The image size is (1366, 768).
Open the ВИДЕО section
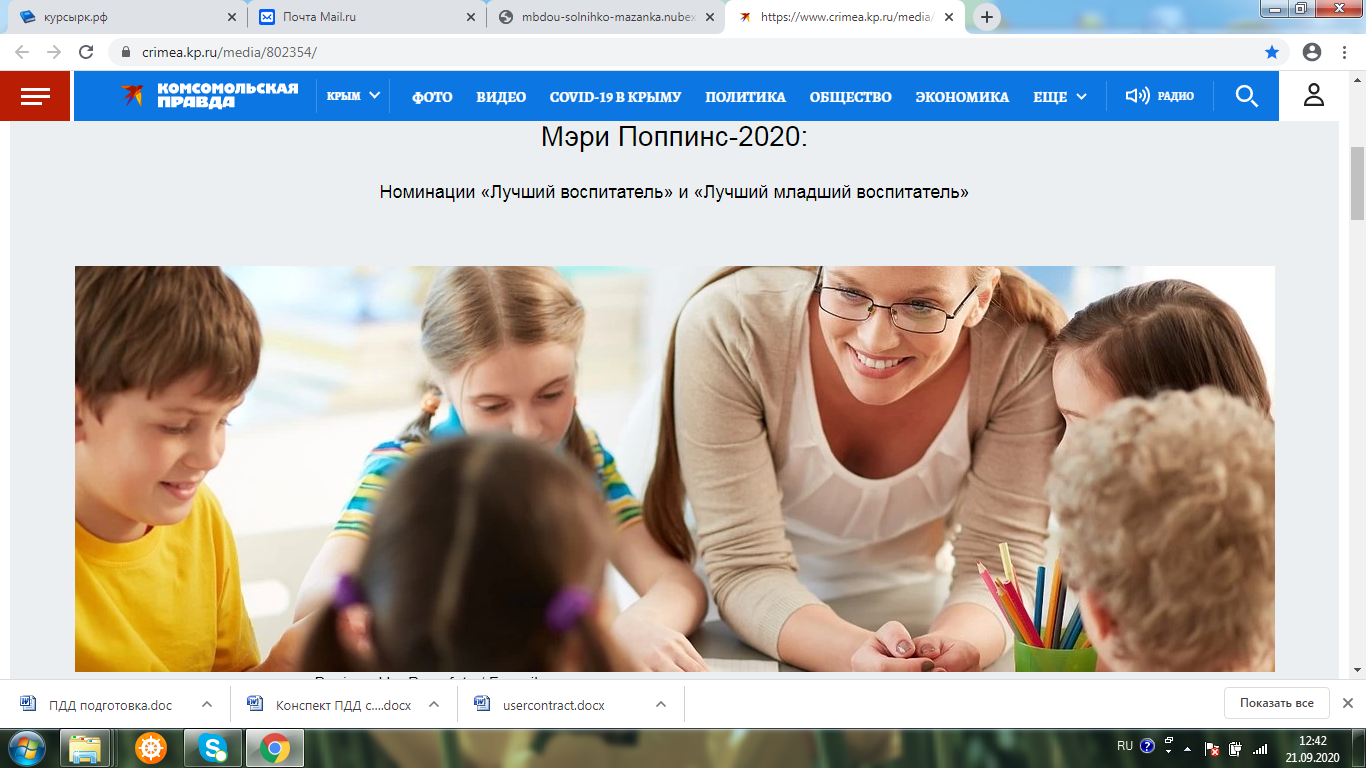[501, 97]
